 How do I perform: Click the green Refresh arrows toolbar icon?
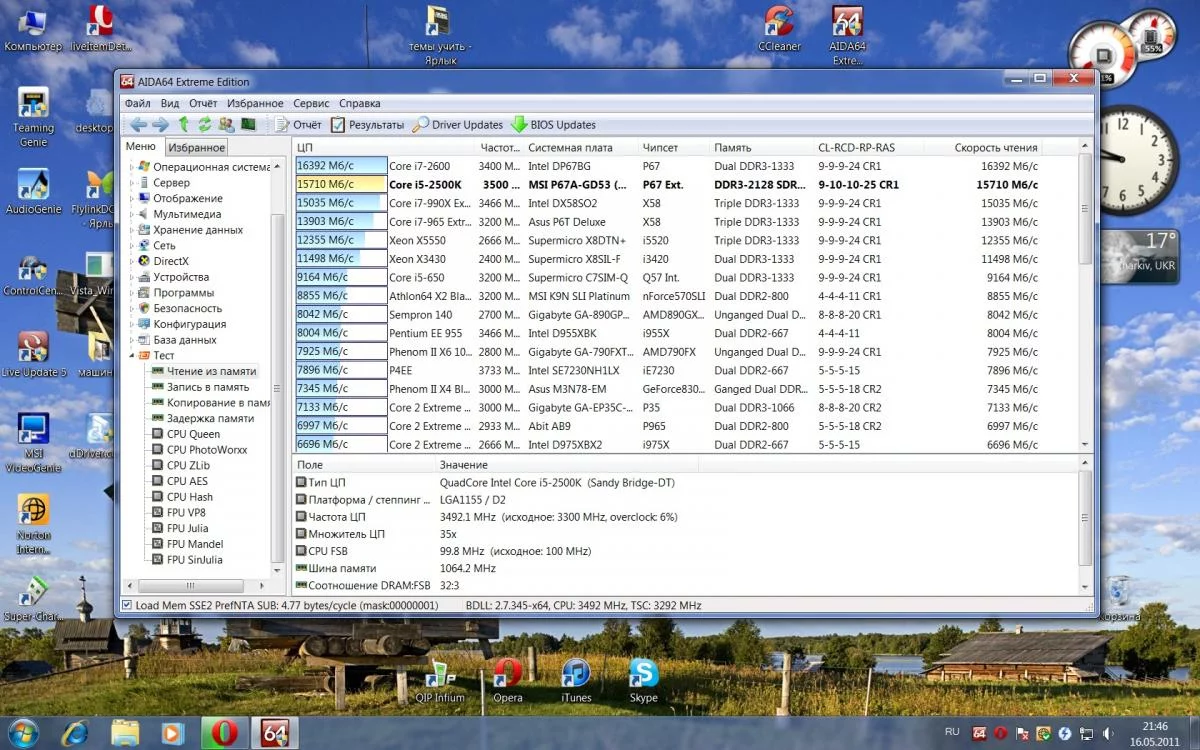pyautogui.click(x=205, y=124)
